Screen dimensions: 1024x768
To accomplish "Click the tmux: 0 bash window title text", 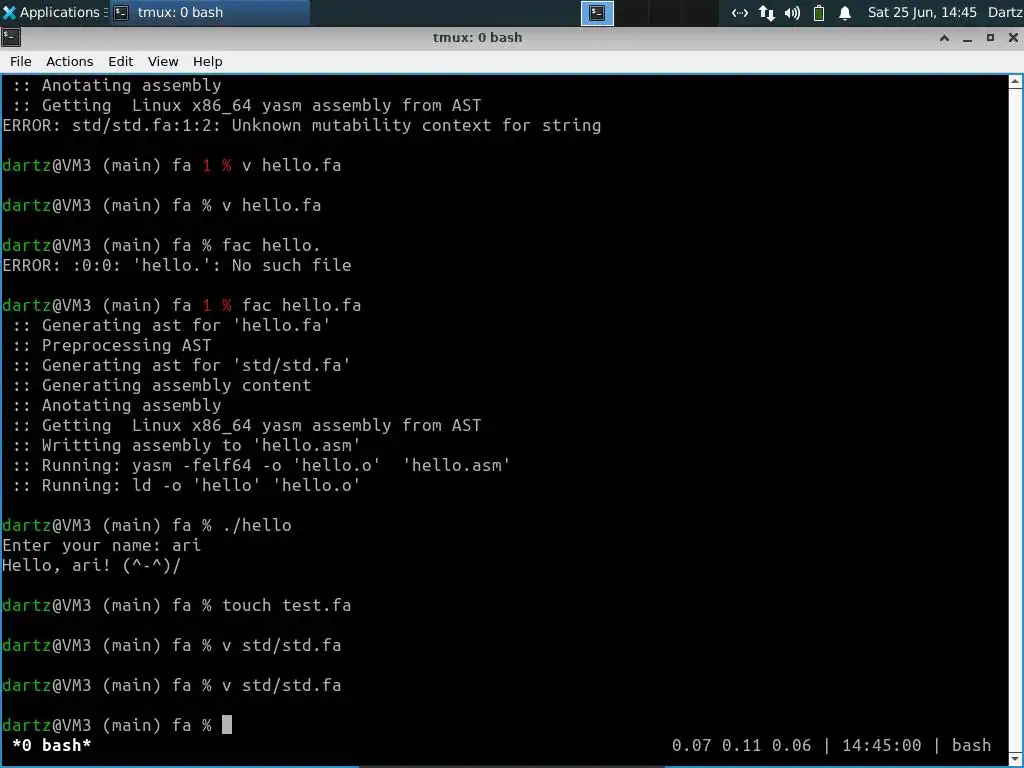I will tap(477, 37).
